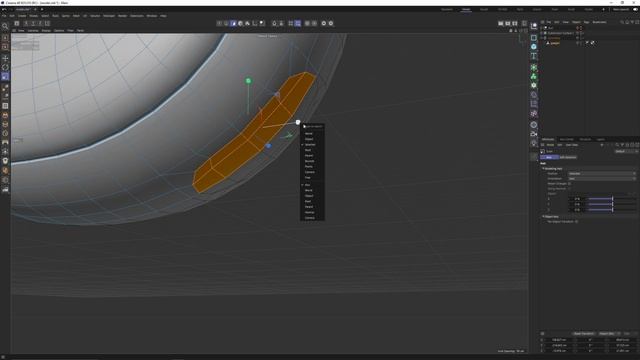
Task: Toggle Y axis lock in top toolbar
Action: (33, 23)
